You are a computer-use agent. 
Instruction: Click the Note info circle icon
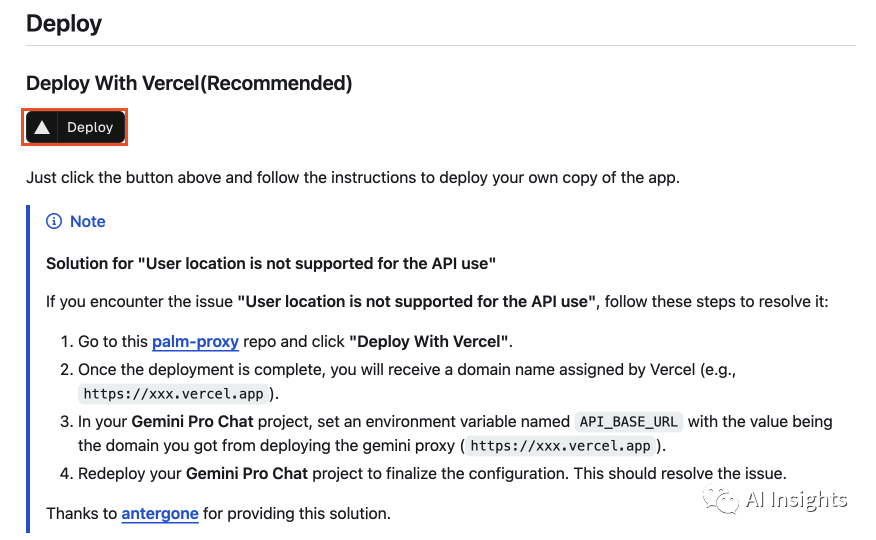click(54, 222)
